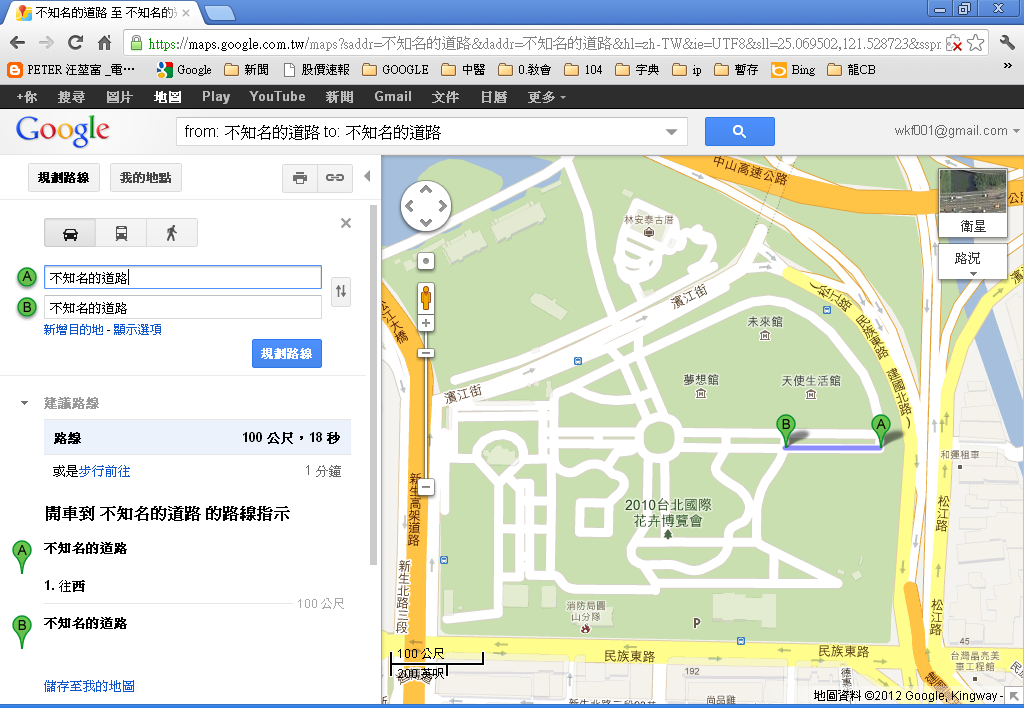Open the YouTube item in the Google bar
The image size is (1024, 708).
pos(277,97)
